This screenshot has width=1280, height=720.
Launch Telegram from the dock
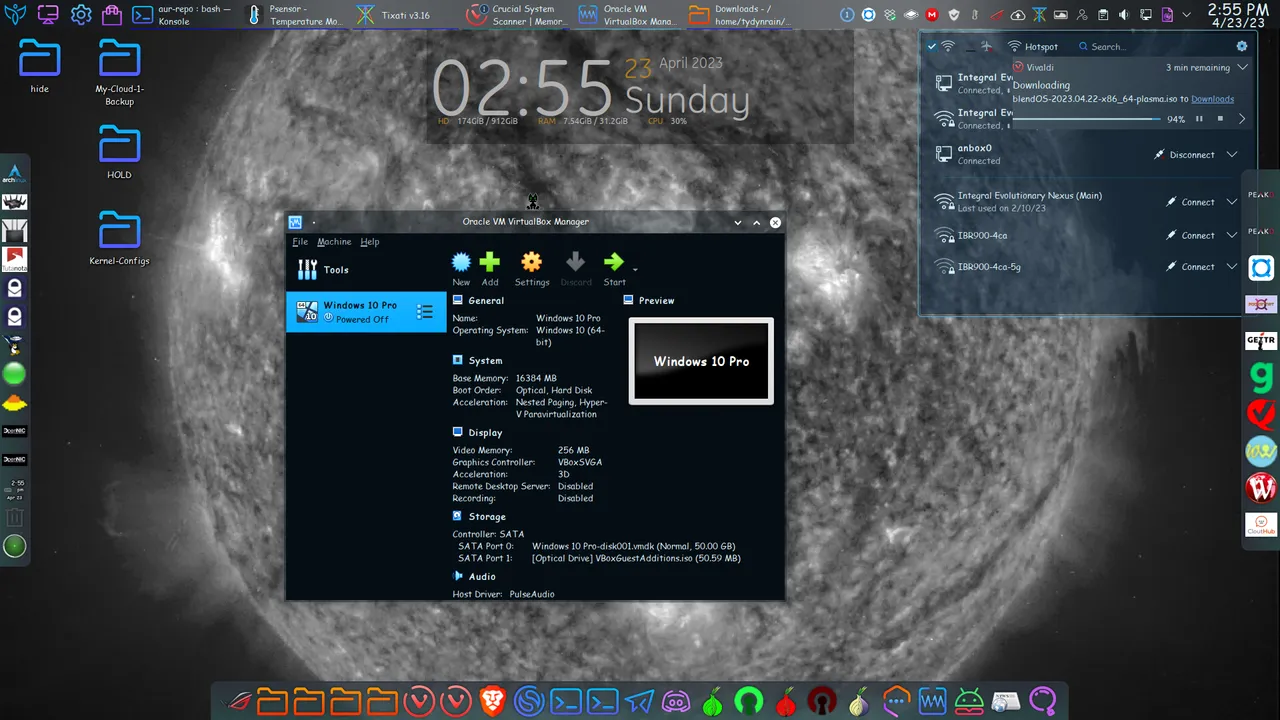[640, 702]
